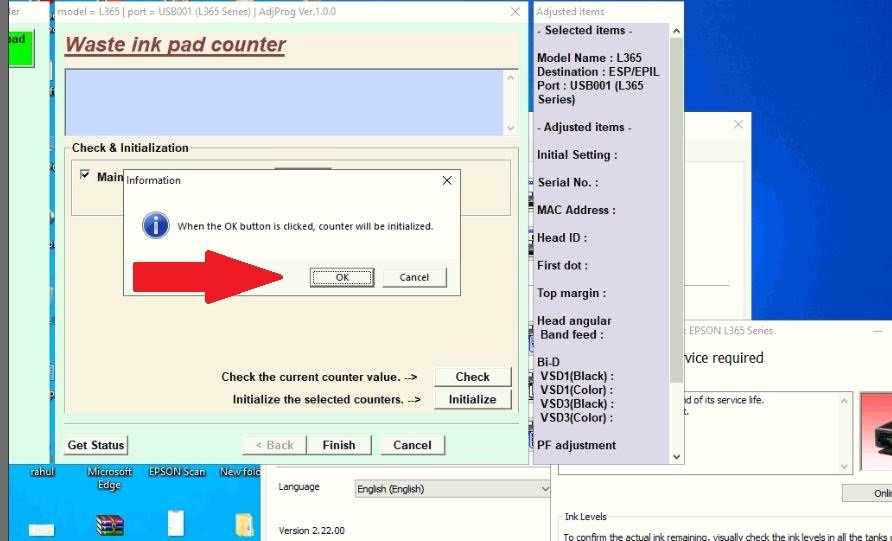Image resolution: width=892 pixels, height=541 pixels.
Task: Click the Get Status button
Action: click(96, 445)
